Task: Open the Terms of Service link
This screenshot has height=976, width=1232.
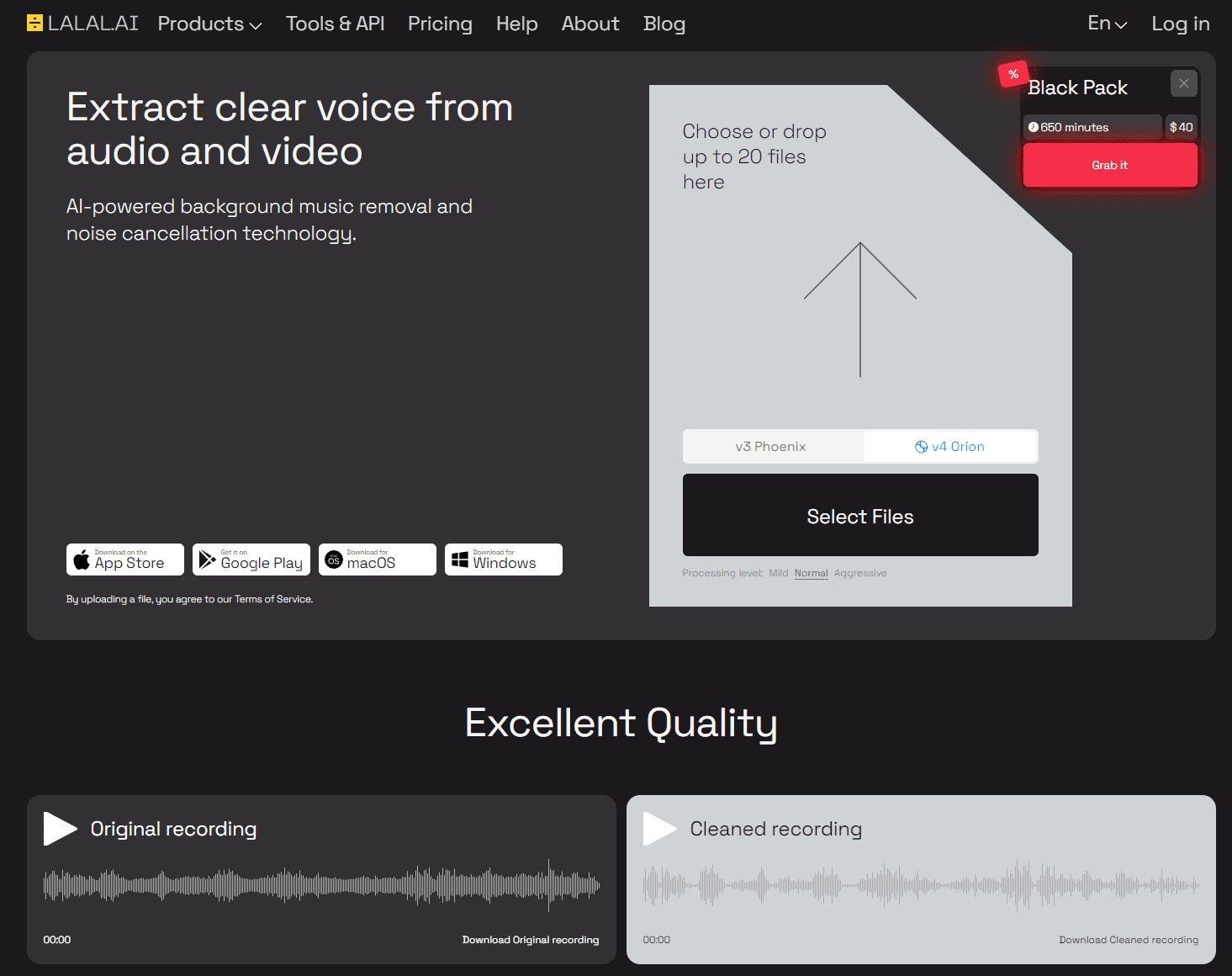Action: pyautogui.click(x=272, y=598)
